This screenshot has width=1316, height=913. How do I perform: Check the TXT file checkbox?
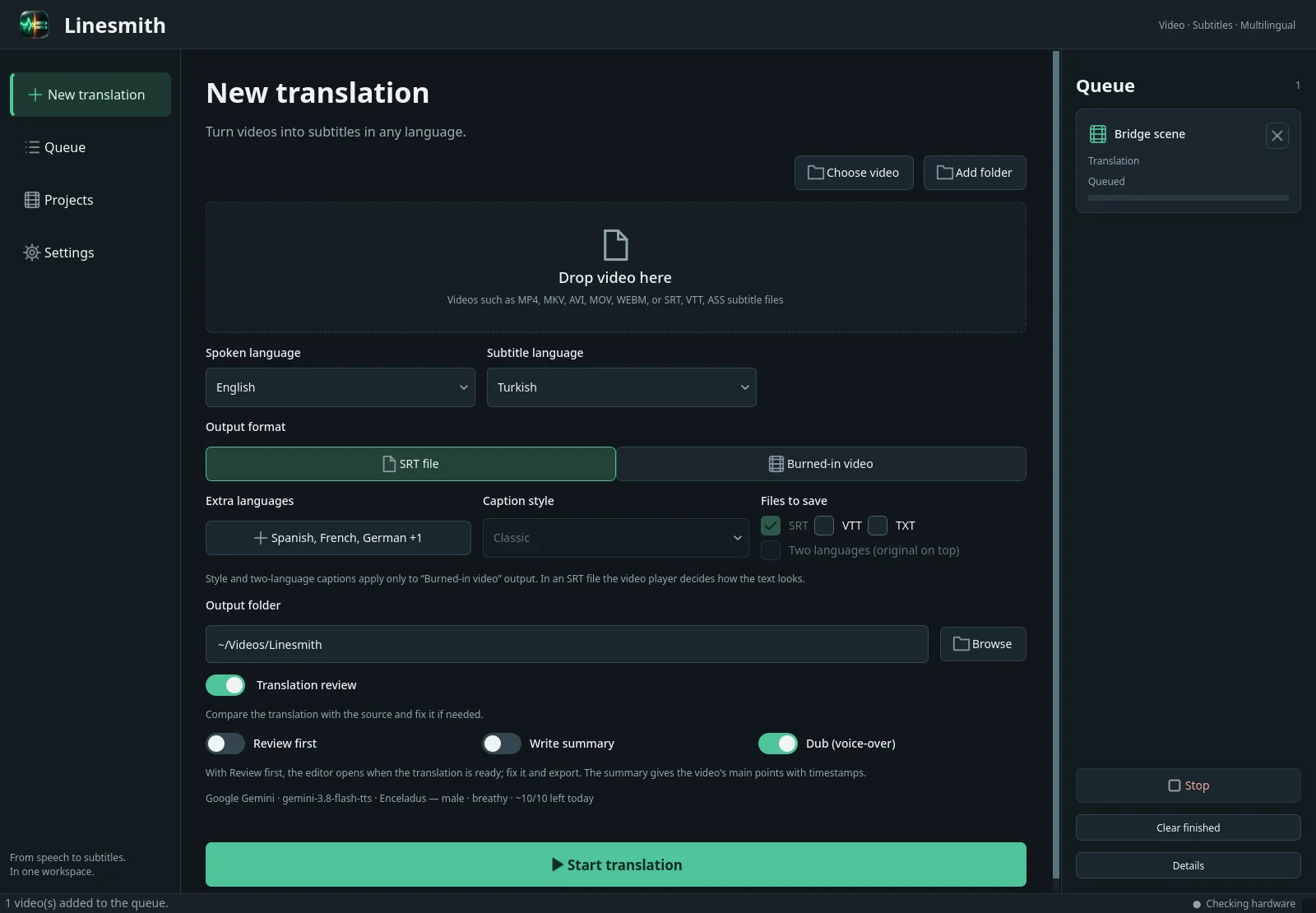pyautogui.click(x=878, y=526)
